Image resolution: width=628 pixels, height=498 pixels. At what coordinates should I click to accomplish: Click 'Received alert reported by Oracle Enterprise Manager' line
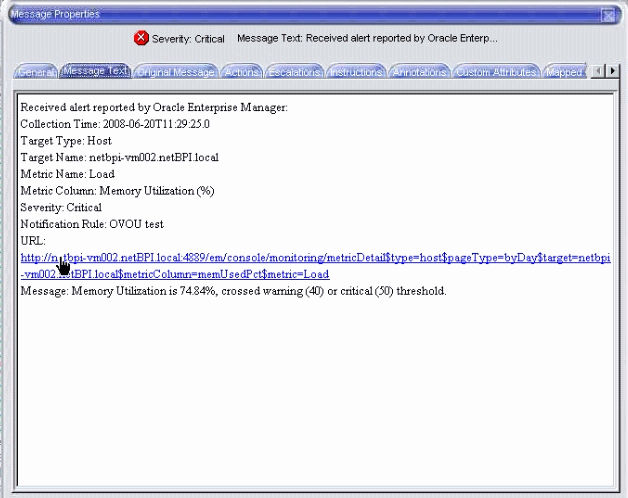pos(154,107)
